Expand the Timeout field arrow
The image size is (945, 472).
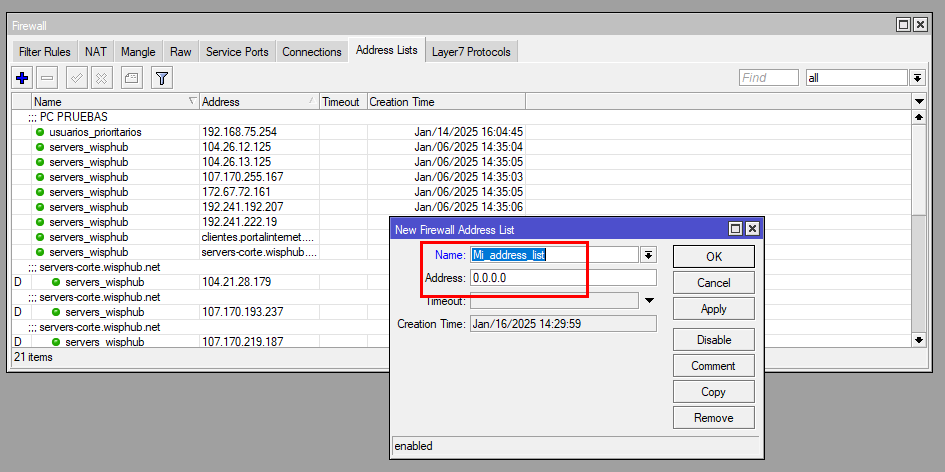pyautogui.click(x=648, y=300)
